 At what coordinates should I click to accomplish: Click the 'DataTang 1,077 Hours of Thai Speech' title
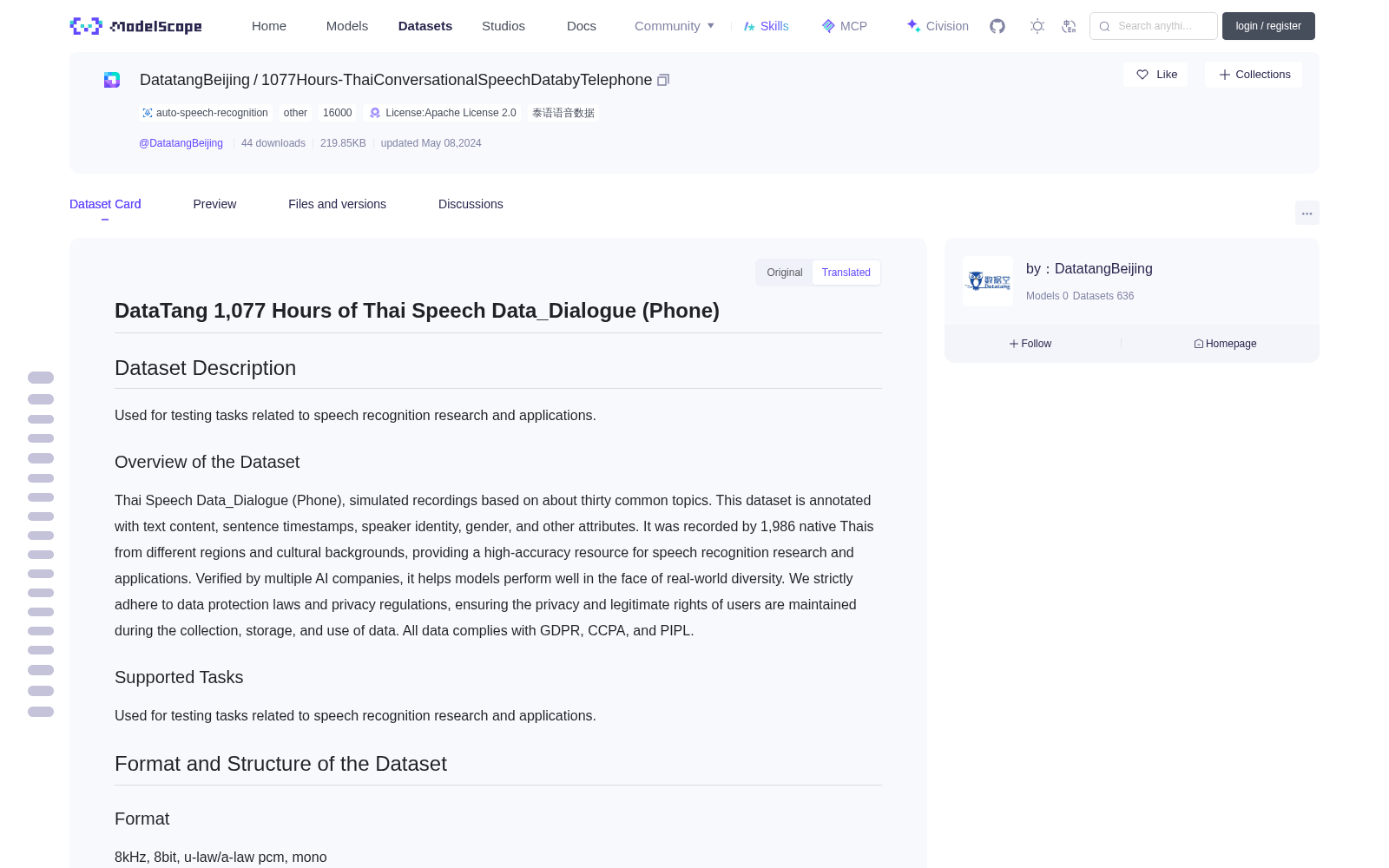(417, 311)
